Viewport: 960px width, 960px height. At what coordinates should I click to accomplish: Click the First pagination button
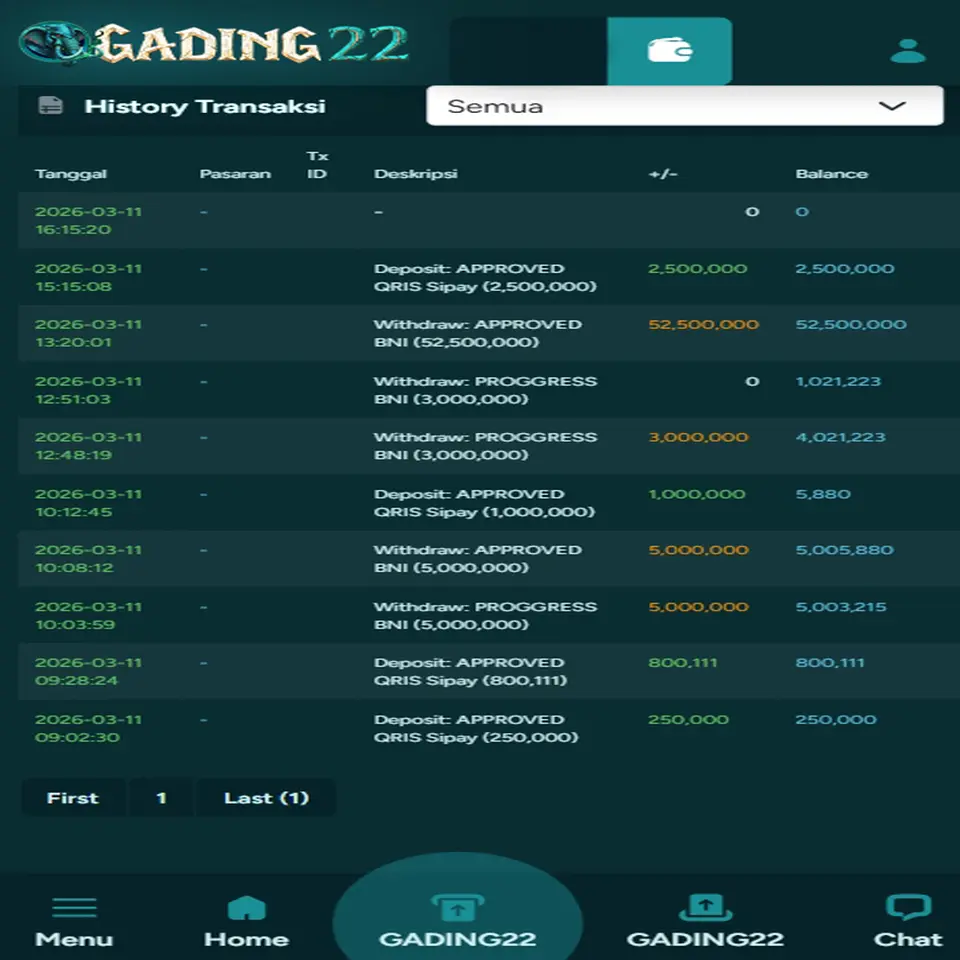73,797
